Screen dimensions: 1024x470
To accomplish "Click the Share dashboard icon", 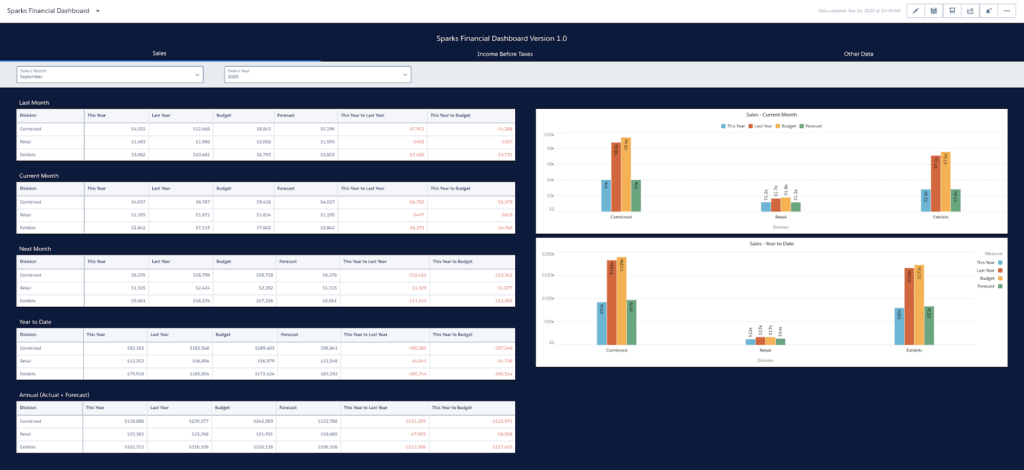I will coord(970,11).
